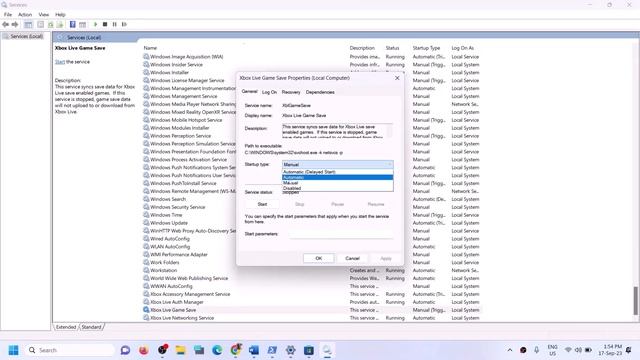The width and height of the screenshot is (640, 360).
Task: Open the File menu
Action: click(x=8, y=15)
